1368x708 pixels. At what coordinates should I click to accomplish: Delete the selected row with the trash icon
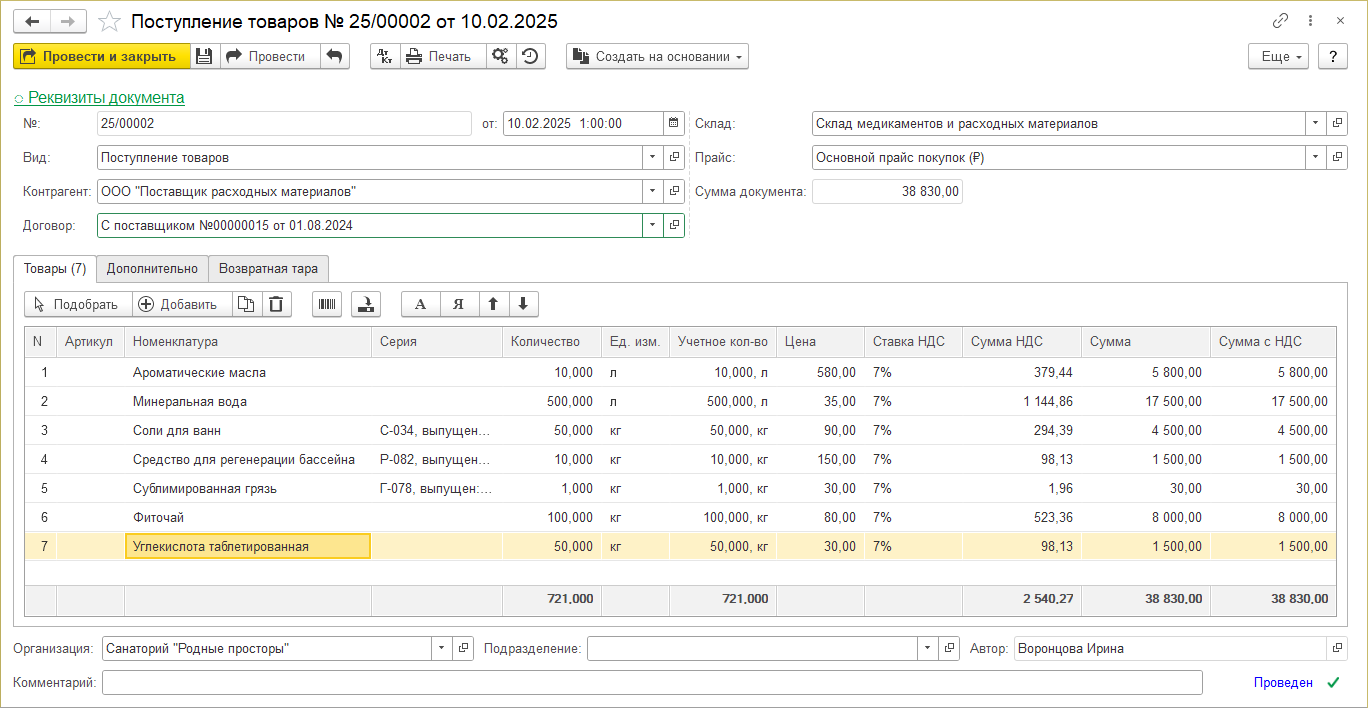coord(277,305)
